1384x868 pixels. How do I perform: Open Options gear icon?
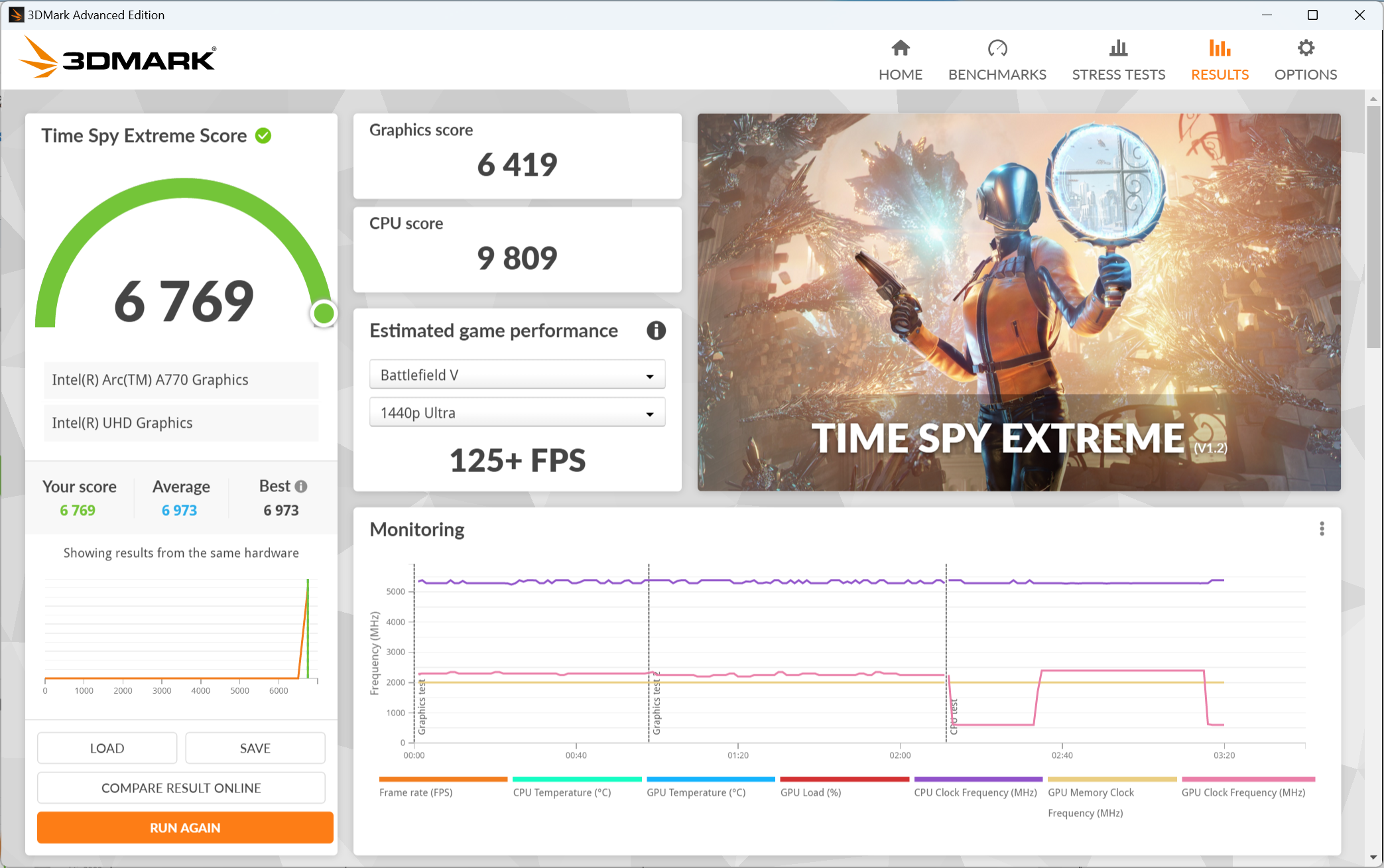(1305, 48)
